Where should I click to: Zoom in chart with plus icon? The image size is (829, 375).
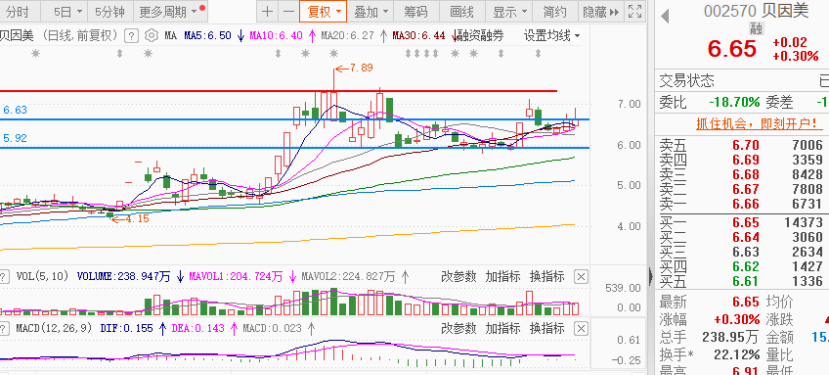[268, 12]
